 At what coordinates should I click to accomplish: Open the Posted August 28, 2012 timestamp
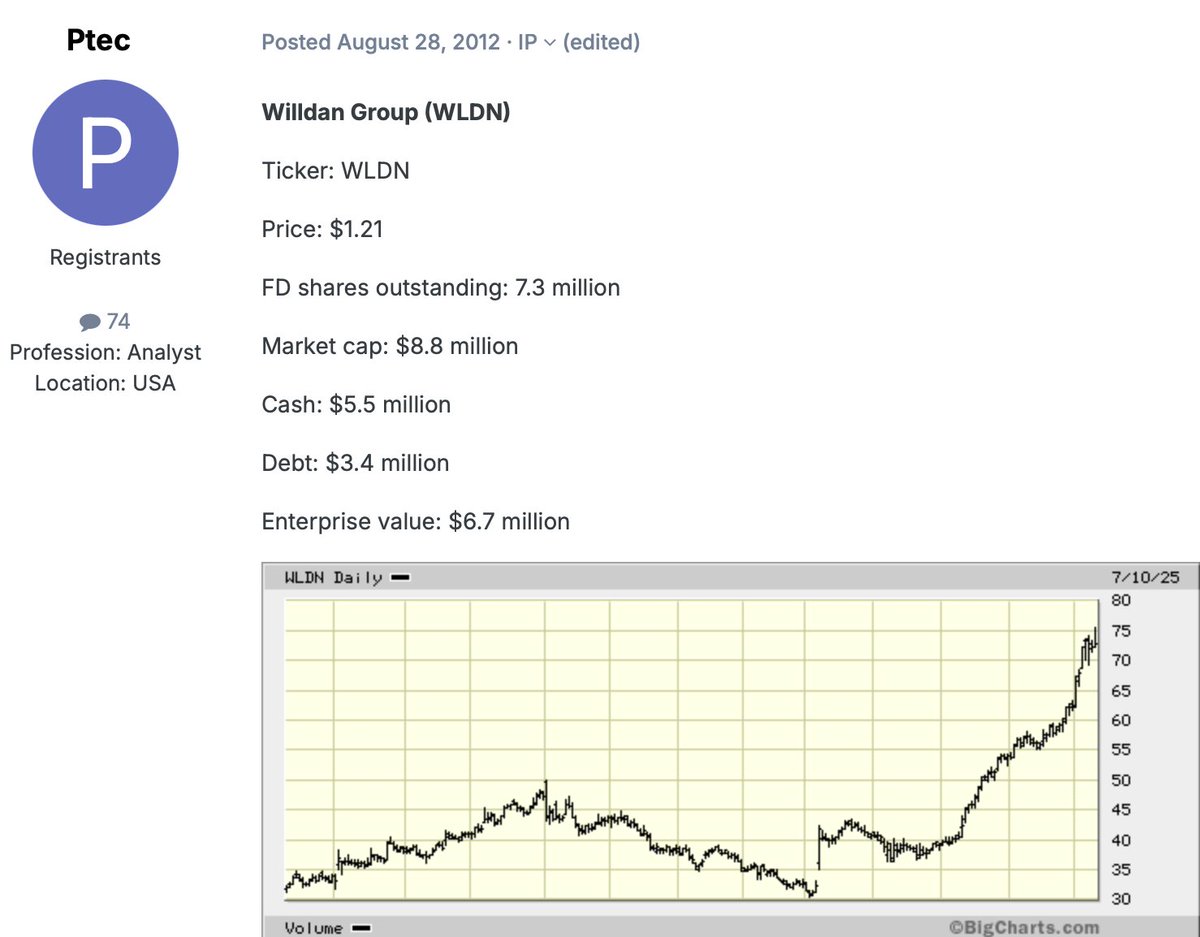coord(380,42)
